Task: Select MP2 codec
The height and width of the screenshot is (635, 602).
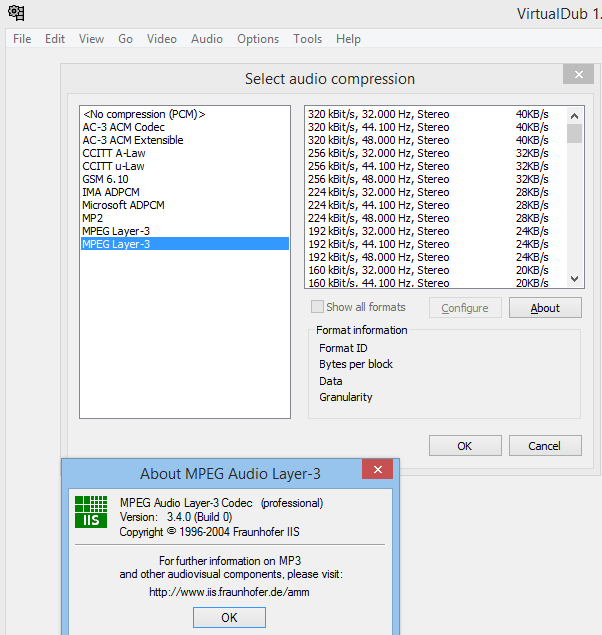Action: tap(185, 218)
